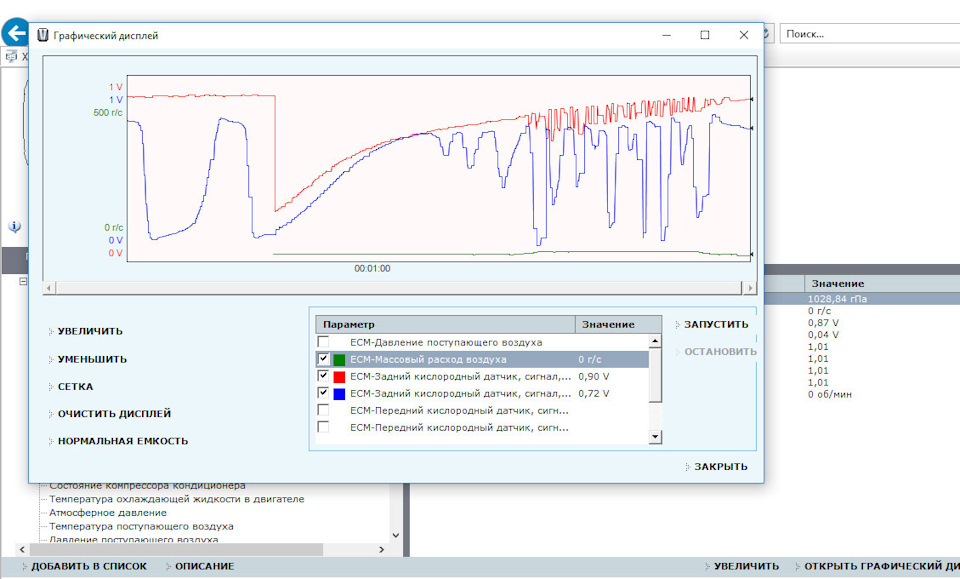Maximize the Графический дисплей window

(705, 35)
